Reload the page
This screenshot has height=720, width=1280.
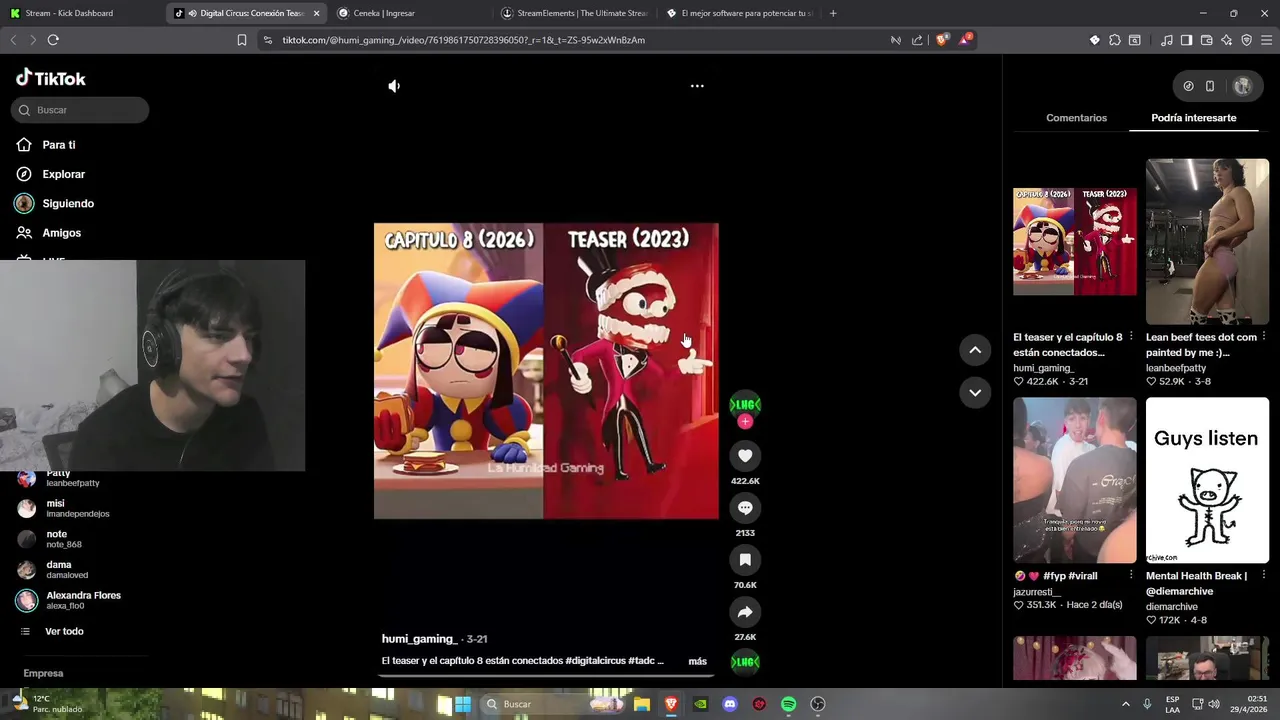[53, 40]
